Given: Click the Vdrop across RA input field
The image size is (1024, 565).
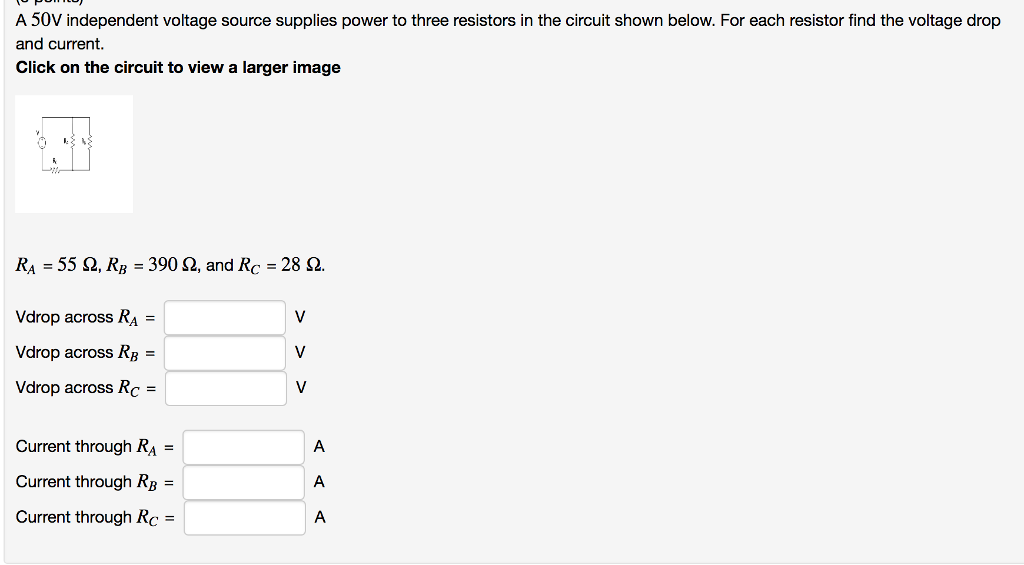Looking at the screenshot, I should click(x=225, y=318).
